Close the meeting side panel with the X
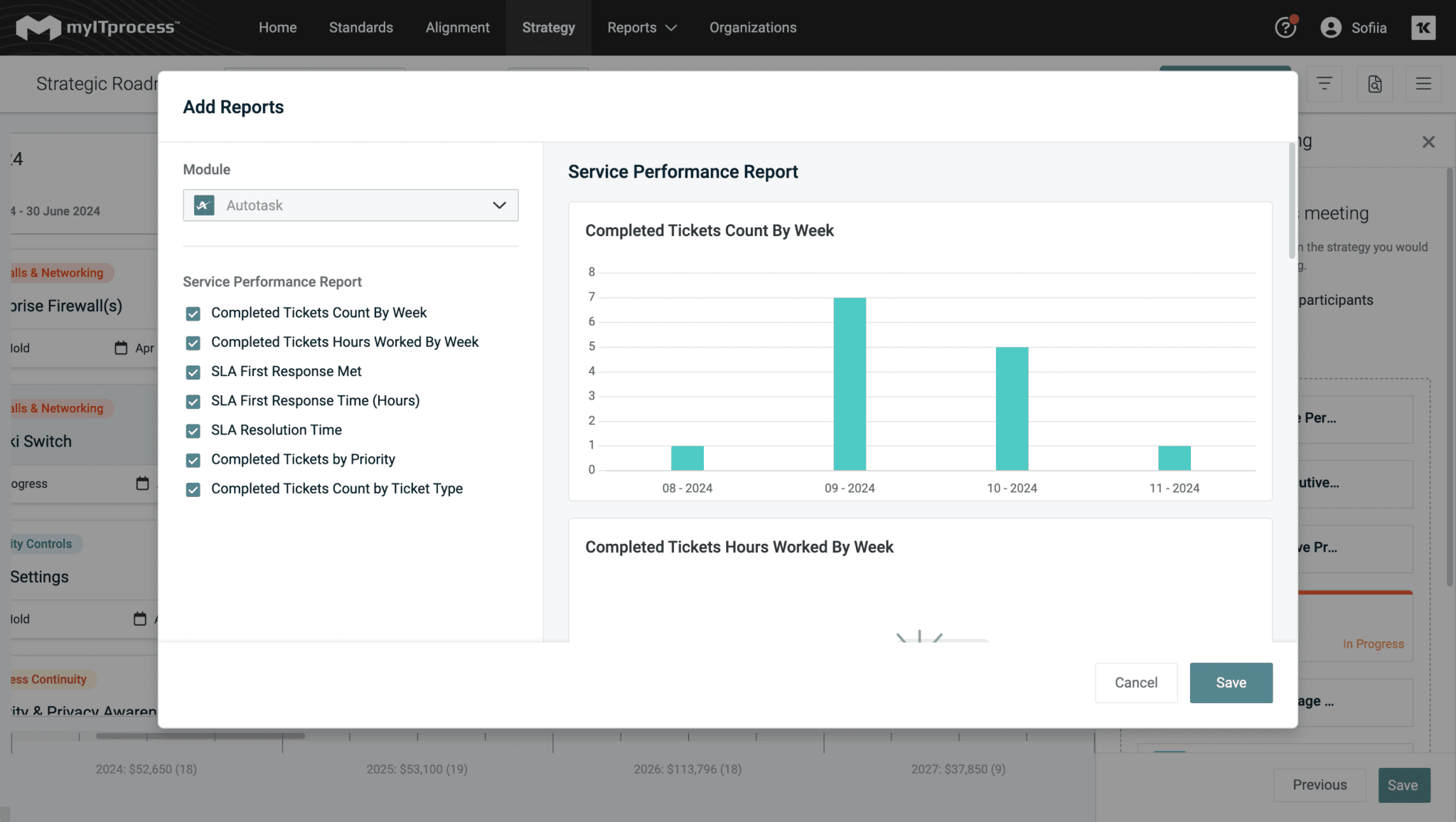 [1428, 142]
